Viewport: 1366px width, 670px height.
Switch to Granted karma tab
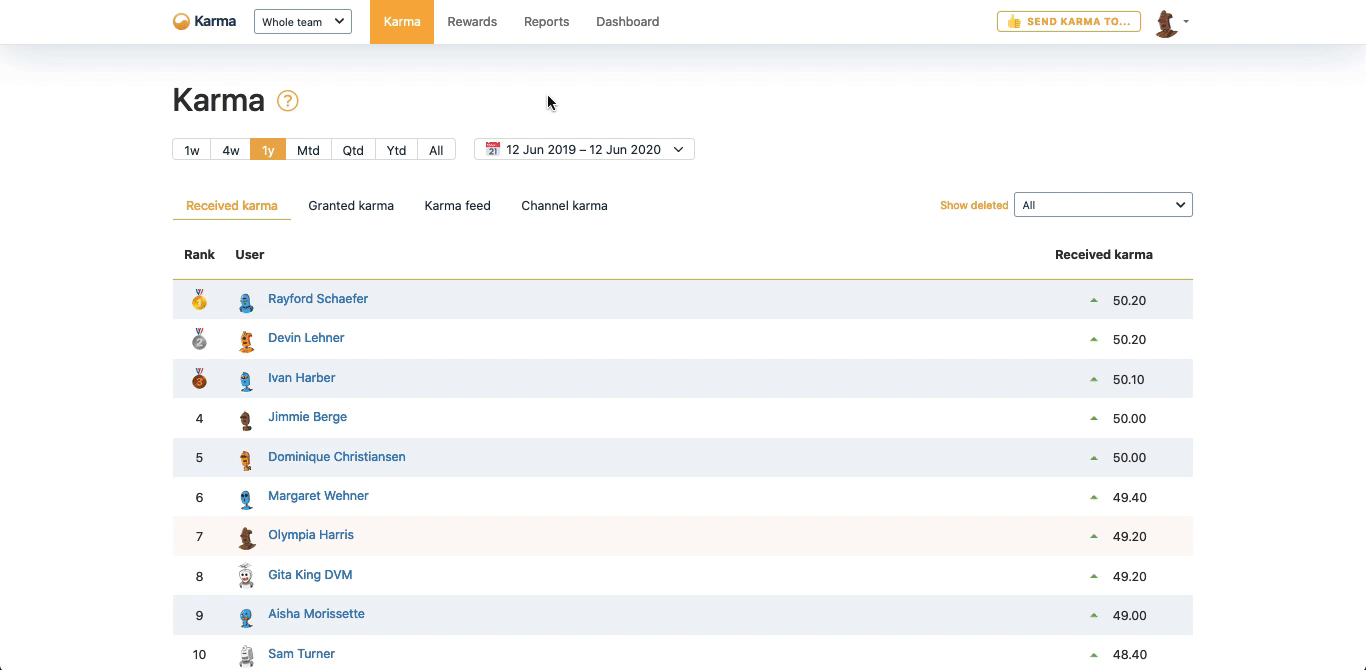point(351,205)
